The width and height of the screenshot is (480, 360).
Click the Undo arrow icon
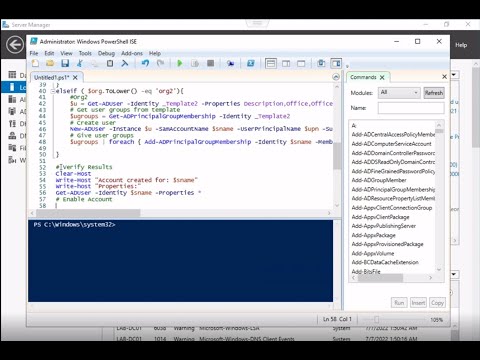click(145, 63)
